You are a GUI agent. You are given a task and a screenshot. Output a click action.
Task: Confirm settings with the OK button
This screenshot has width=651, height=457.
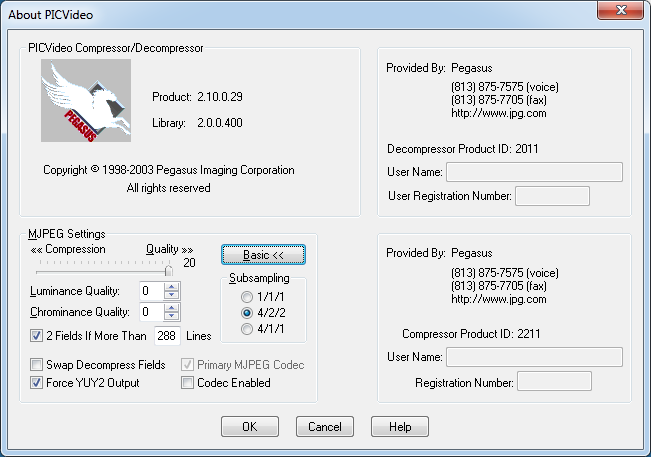point(250,427)
